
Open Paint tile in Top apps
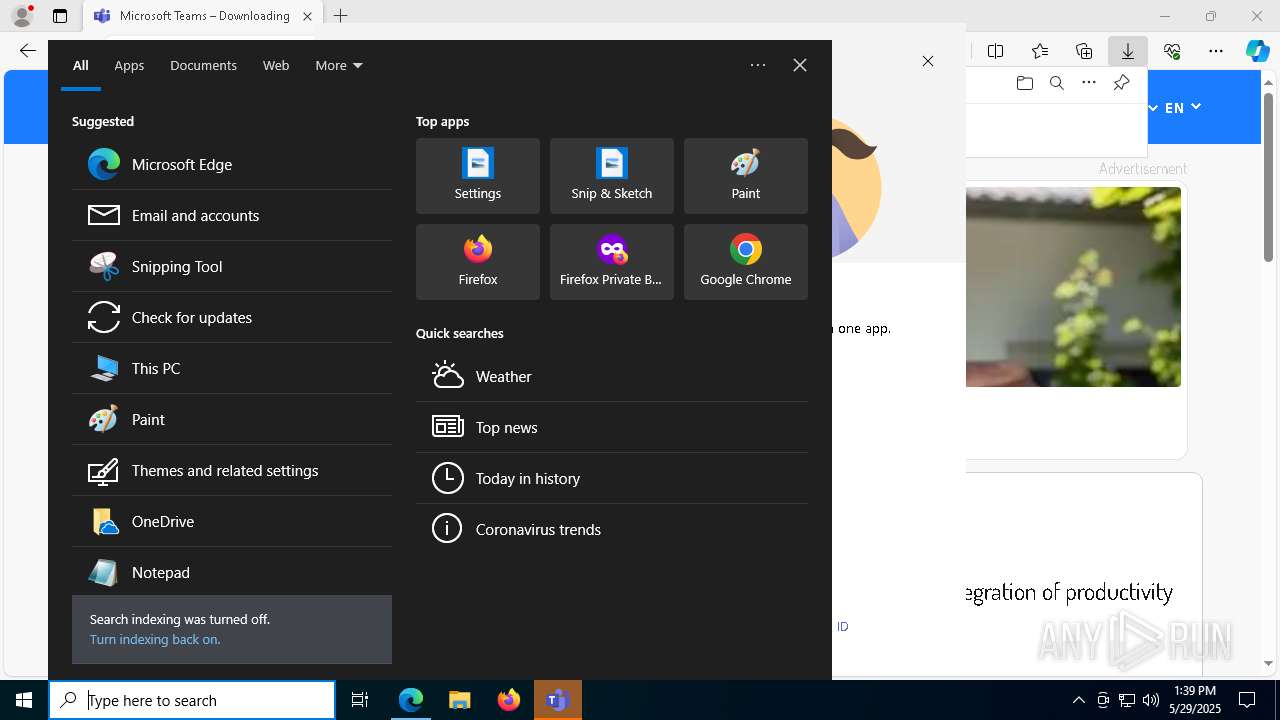pyautogui.click(x=746, y=176)
